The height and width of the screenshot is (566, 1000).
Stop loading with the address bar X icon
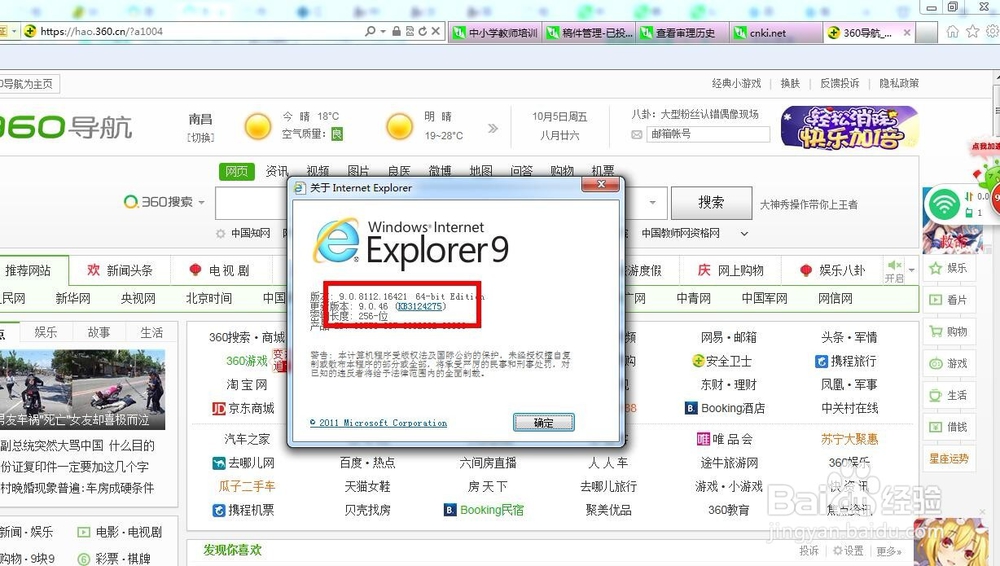436,31
